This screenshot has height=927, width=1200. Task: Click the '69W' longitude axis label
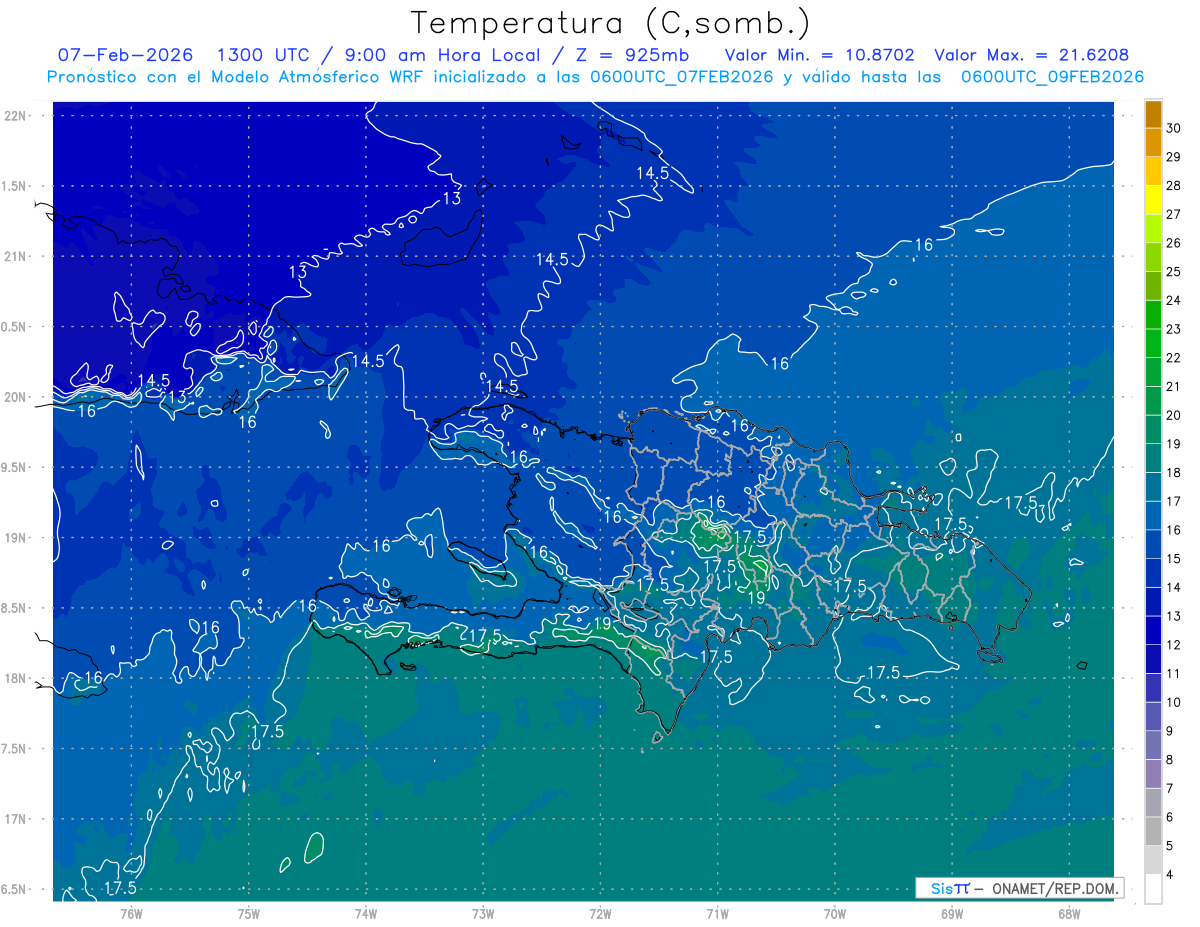(x=951, y=913)
